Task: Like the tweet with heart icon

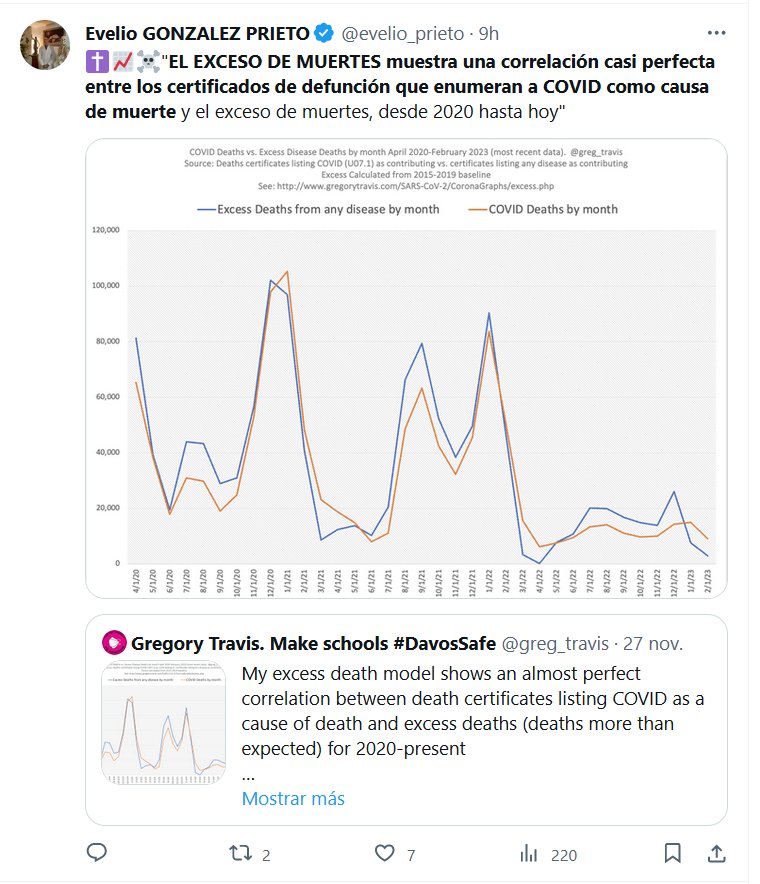Action: tap(385, 853)
